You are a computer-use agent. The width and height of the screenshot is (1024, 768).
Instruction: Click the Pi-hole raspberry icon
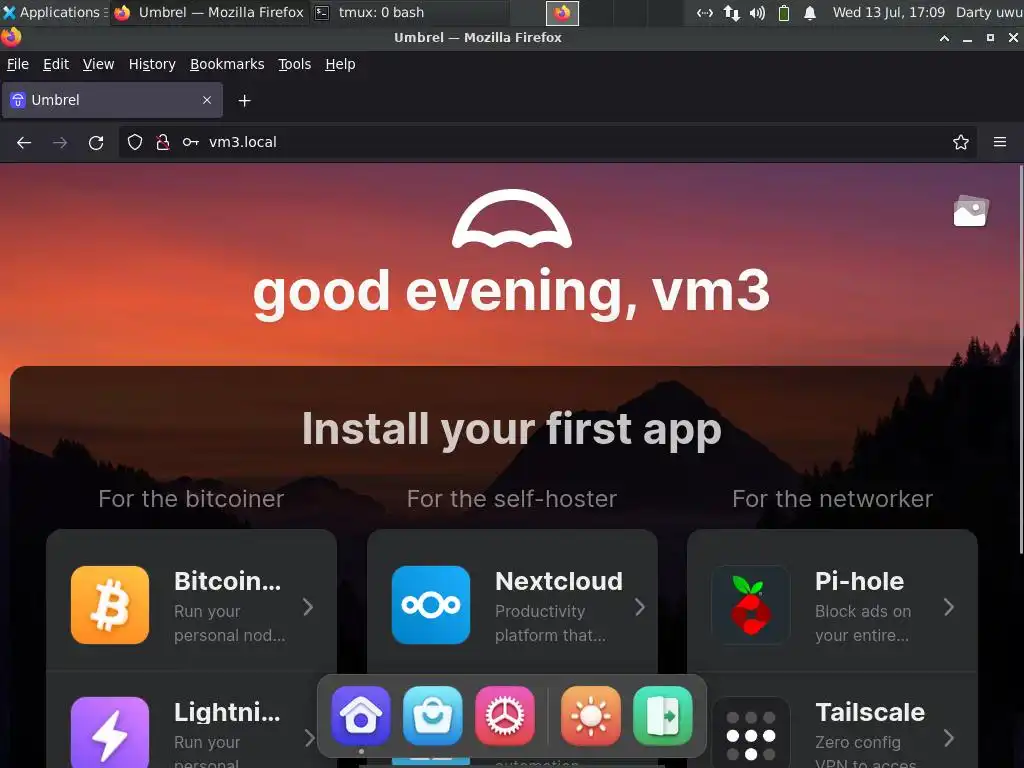tap(750, 605)
